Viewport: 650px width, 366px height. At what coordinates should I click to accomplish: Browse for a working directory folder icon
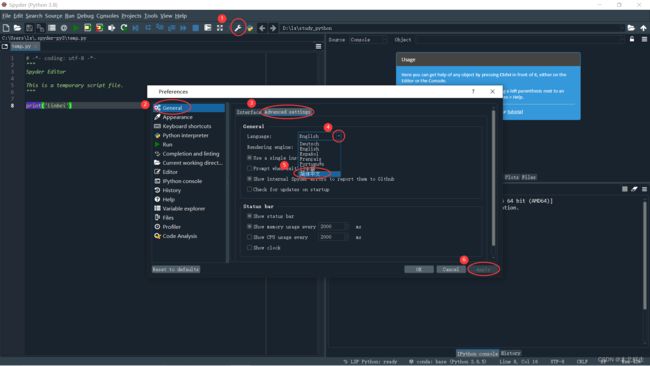pyautogui.click(x=631, y=28)
